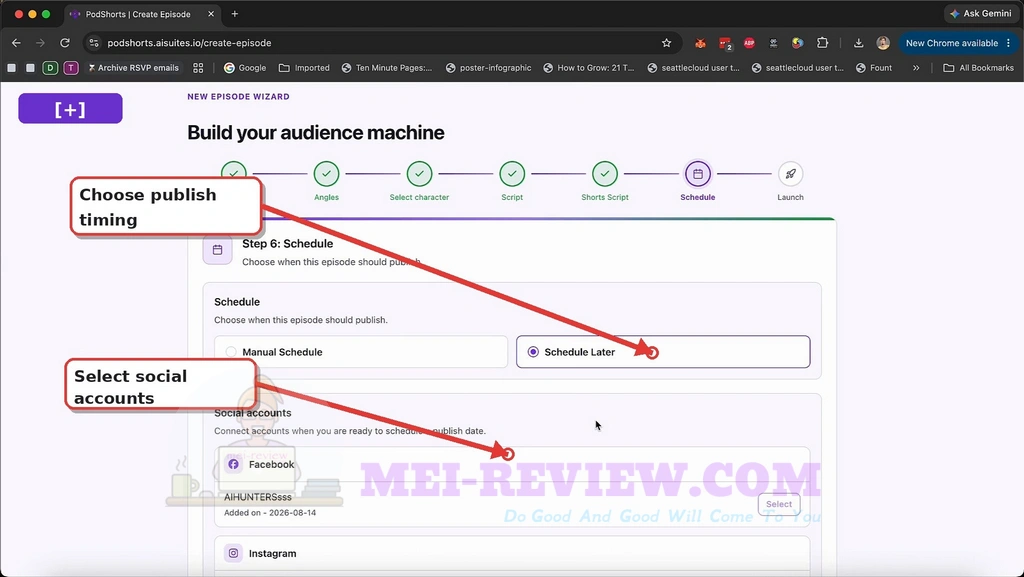Viewport: 1024px width, 577px height.
Task: Expand hidden bookmarks chevron
Action: click(x=916, y=68)
